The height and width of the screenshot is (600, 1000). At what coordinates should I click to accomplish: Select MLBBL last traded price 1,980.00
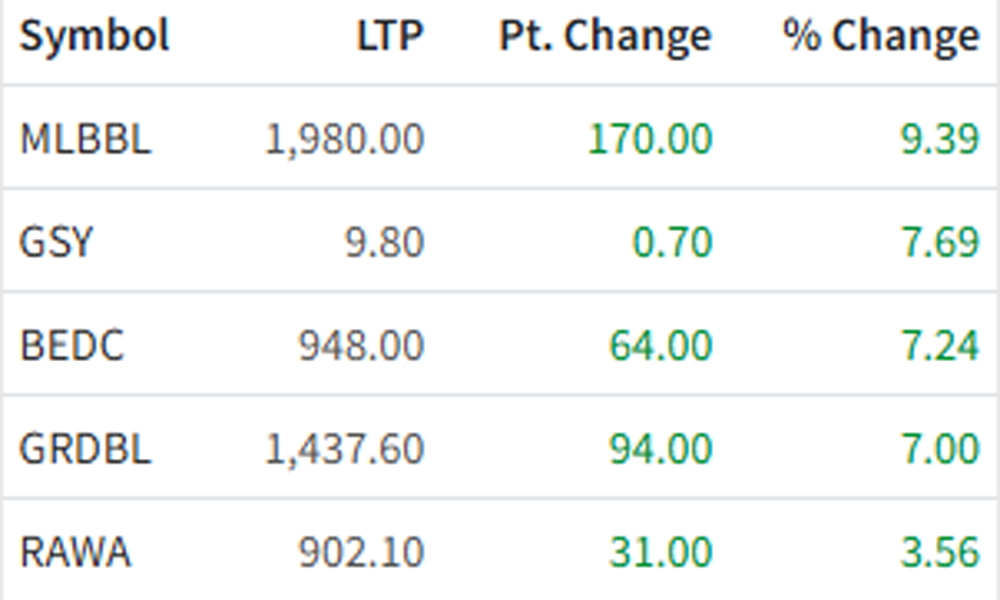click(x=344, y=139)
